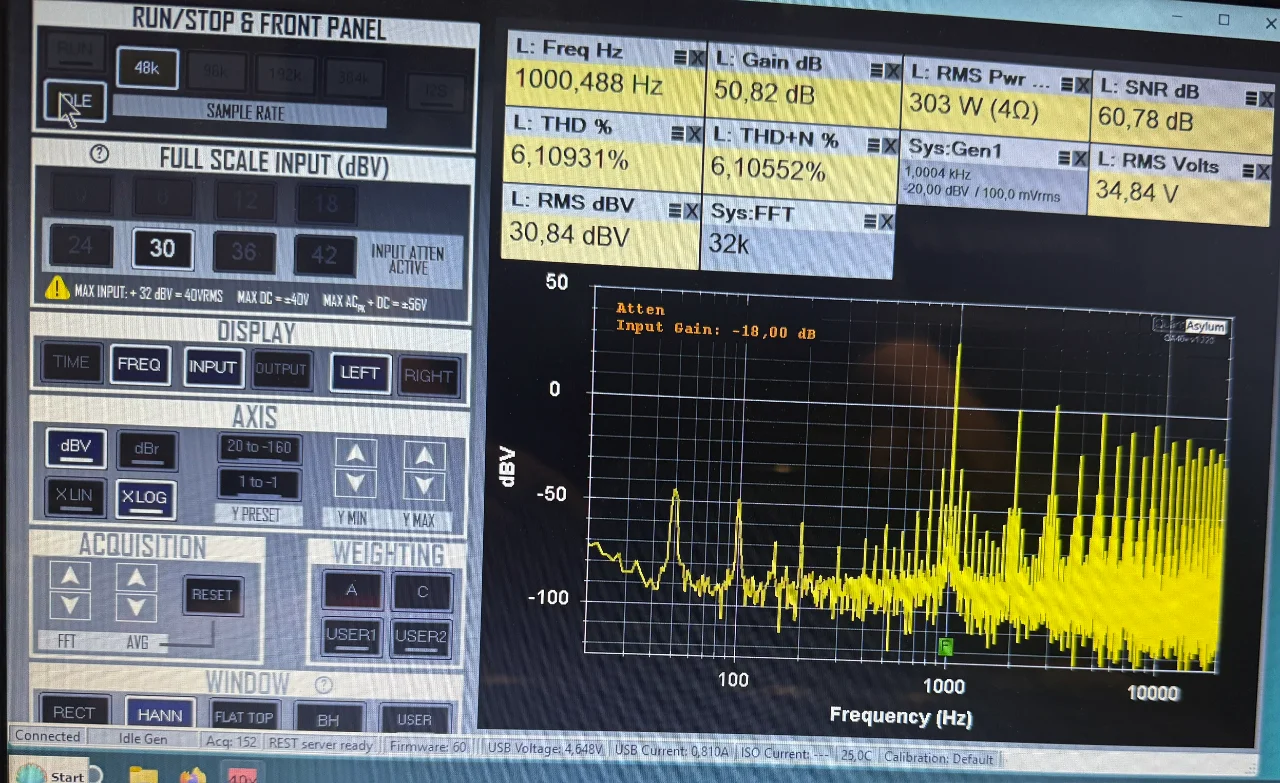Switch display to FREQ domain
This screenshot has height=783, width=1280.
click(x=139, y=365)
